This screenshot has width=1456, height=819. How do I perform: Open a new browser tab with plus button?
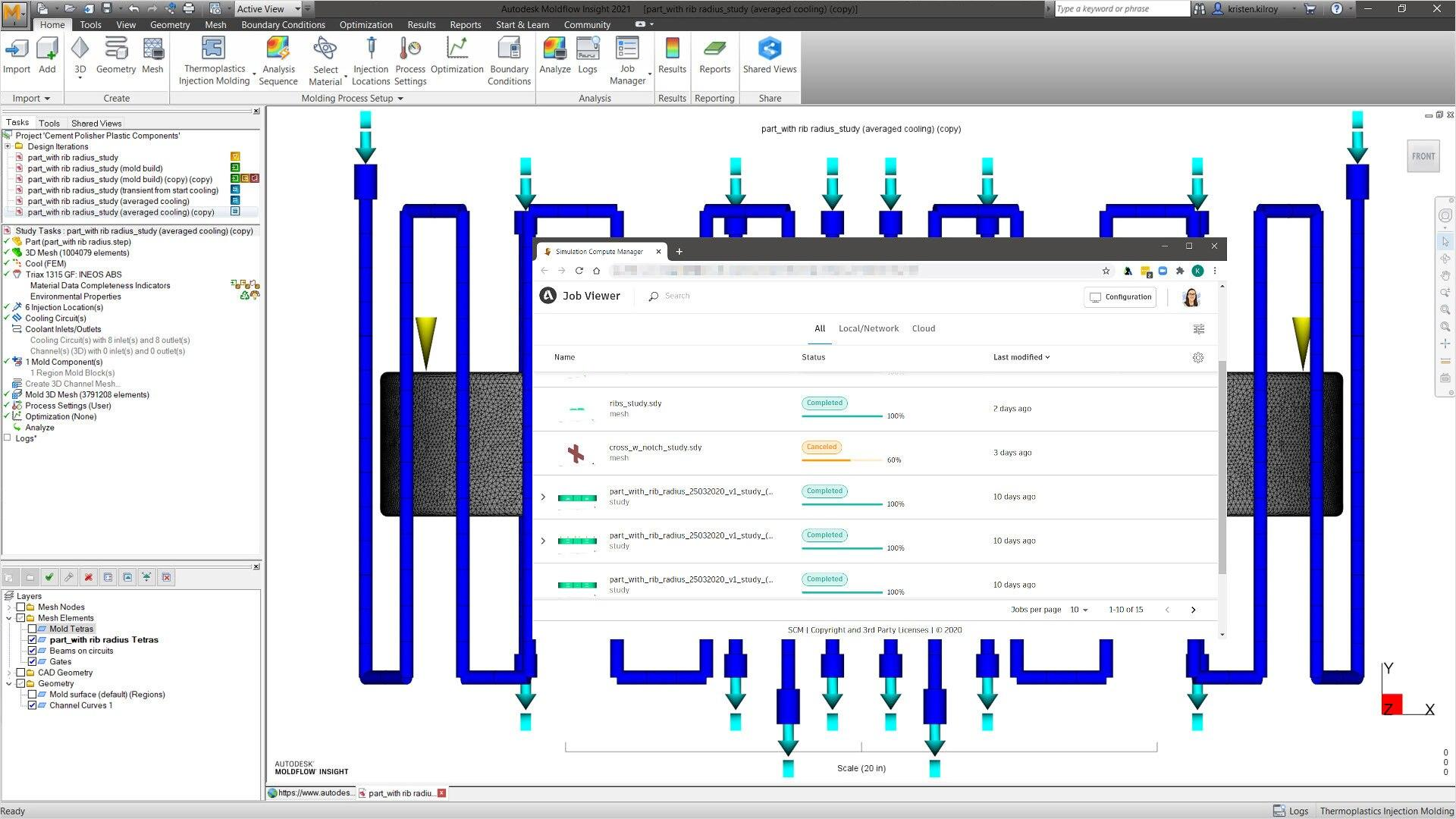pos(679,252)
